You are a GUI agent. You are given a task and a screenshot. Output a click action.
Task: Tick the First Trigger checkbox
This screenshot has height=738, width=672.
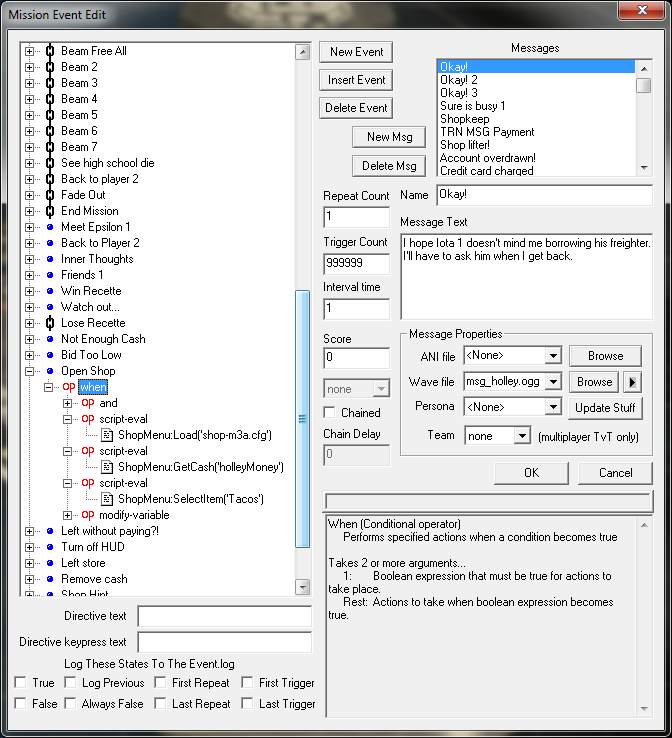pos(247,682)
